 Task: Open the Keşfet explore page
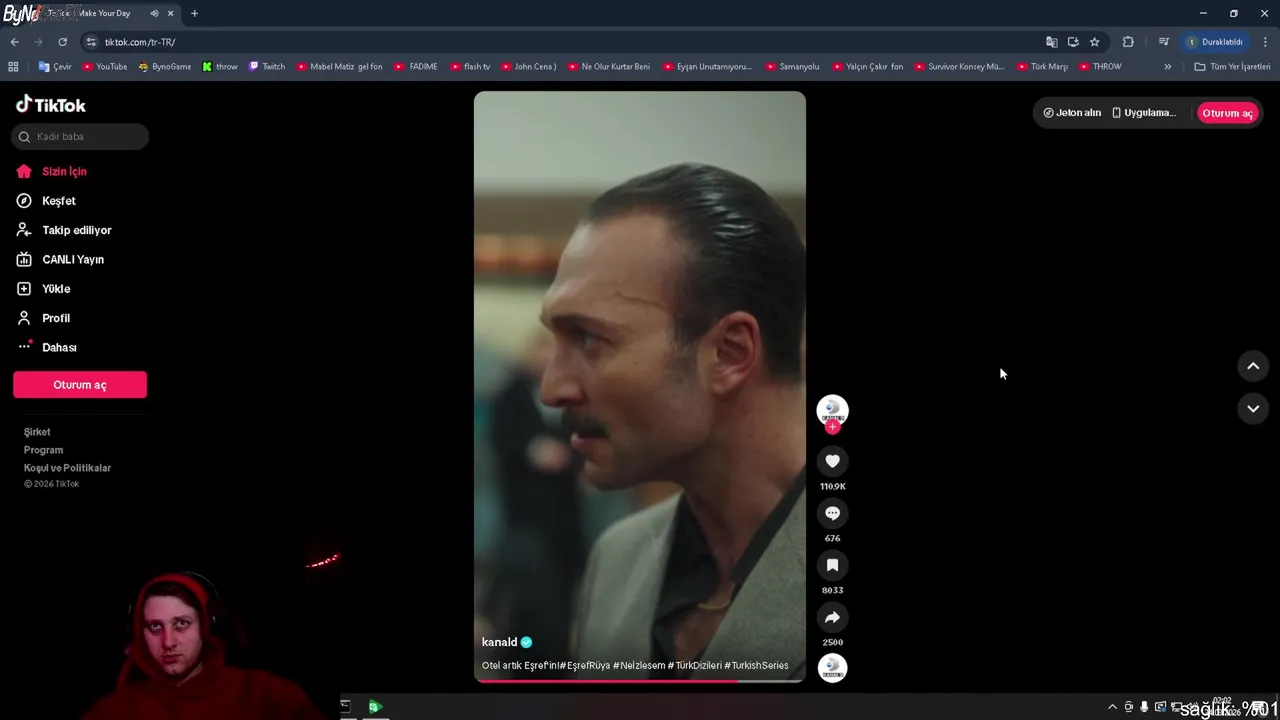[x=46, y=201]
